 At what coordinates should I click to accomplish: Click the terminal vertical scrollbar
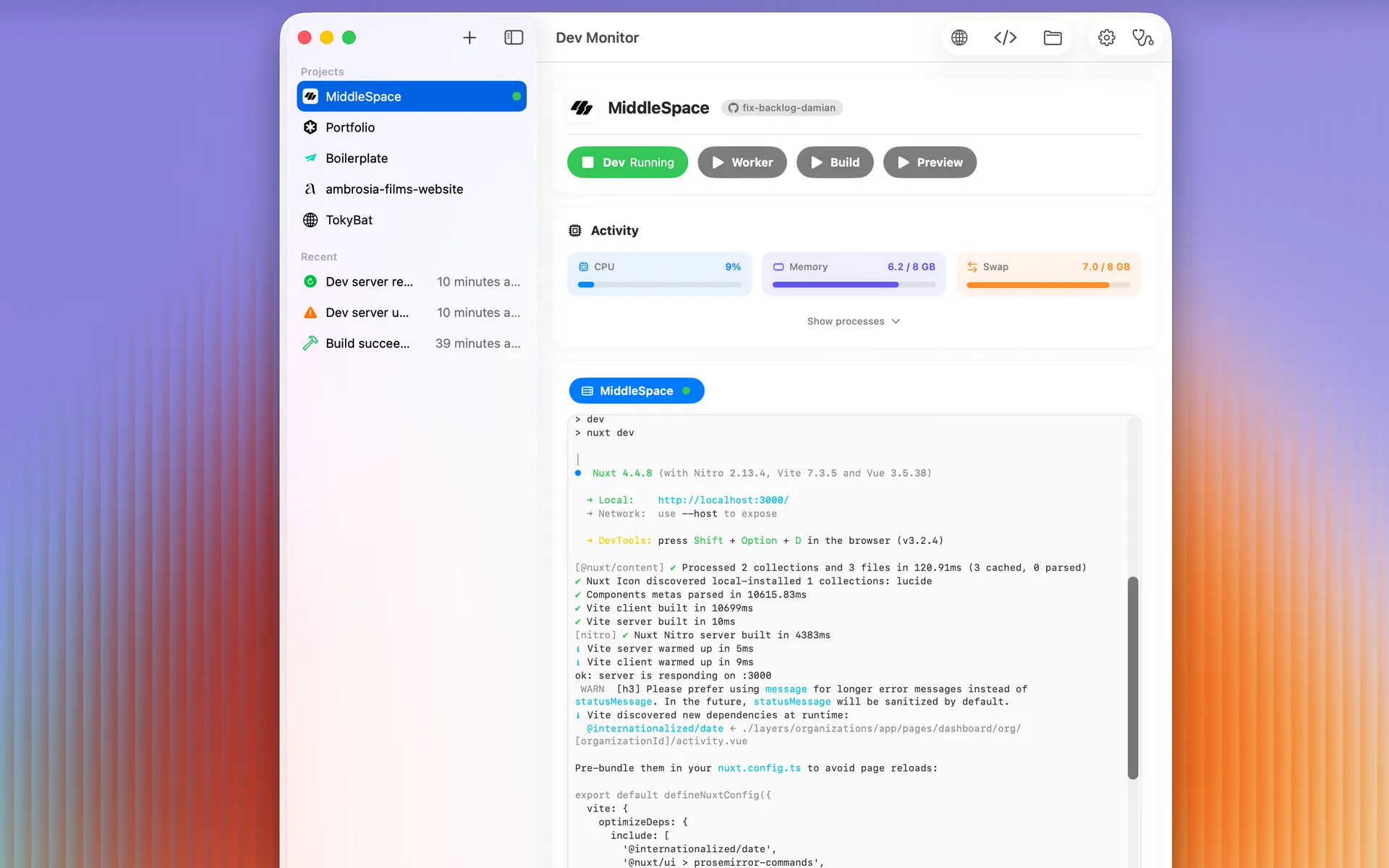tap(1133, 678)
